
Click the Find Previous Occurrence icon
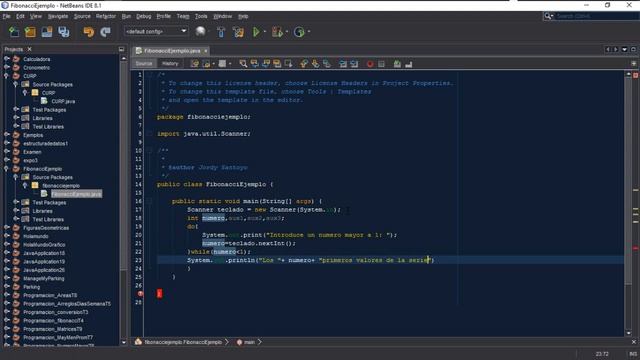(255, 64)
